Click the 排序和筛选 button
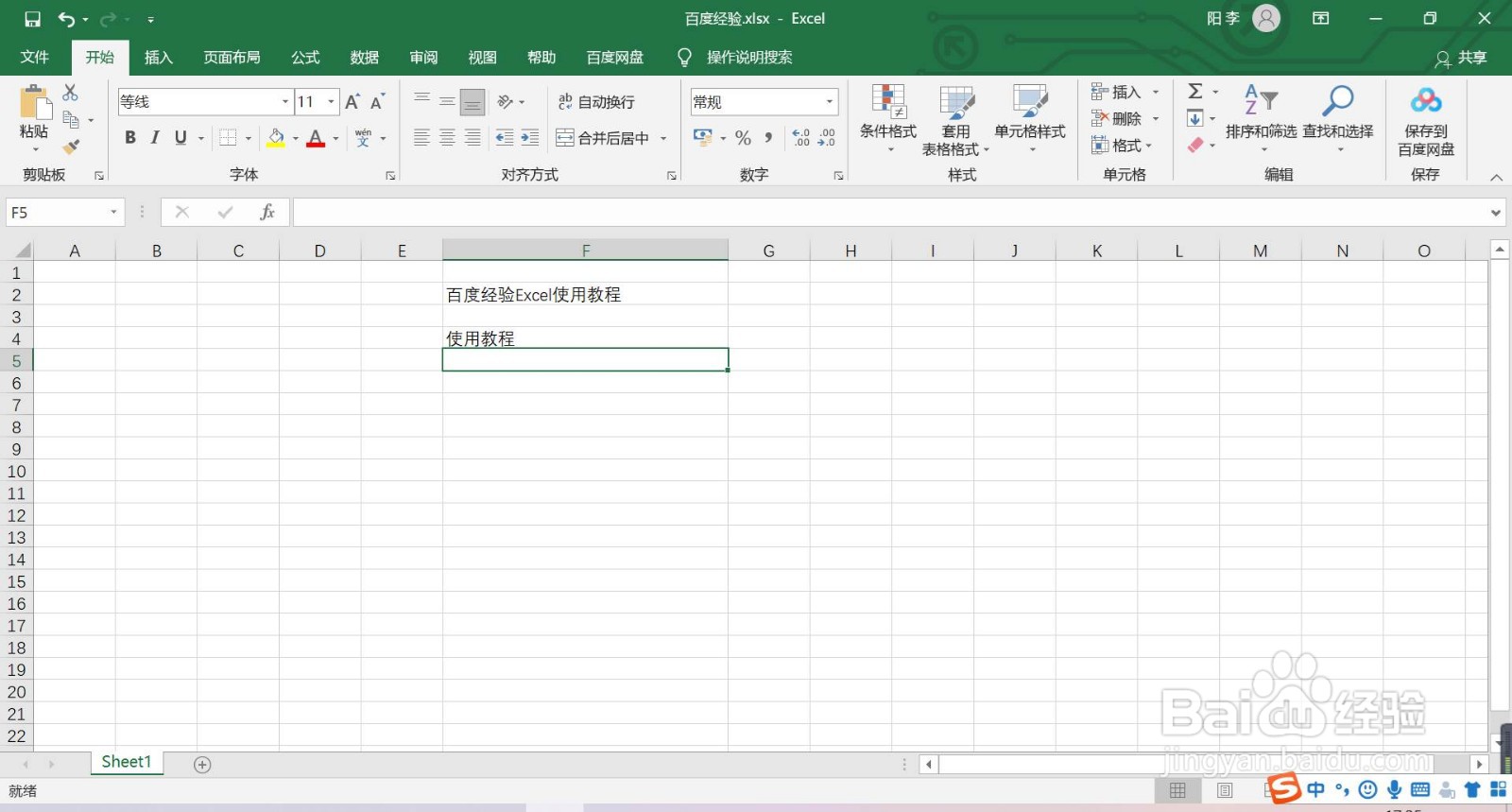Screen dimensions: 1512x812 [x=1261, y=120]
